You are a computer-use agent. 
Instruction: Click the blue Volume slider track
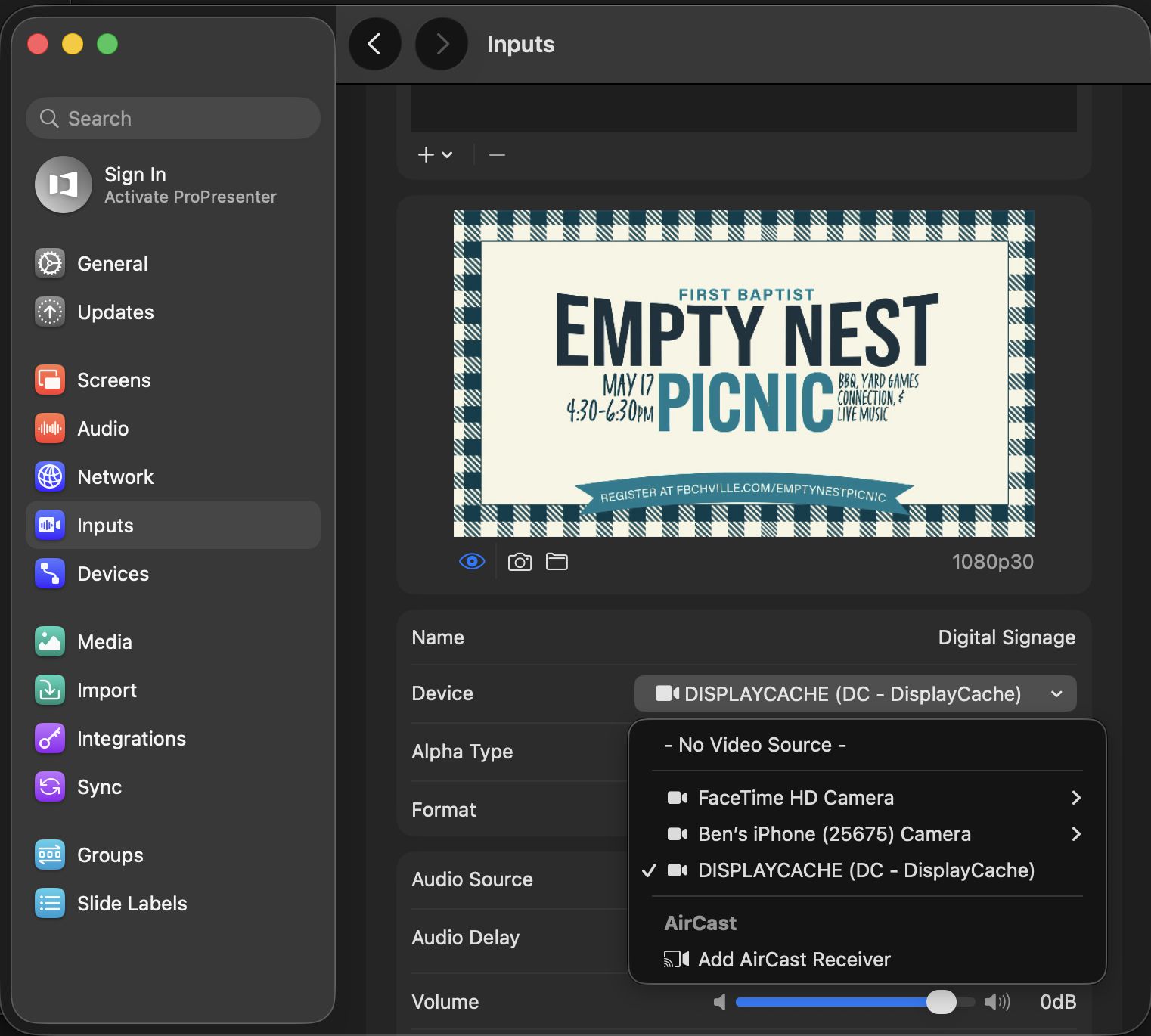coord(832,1002)
